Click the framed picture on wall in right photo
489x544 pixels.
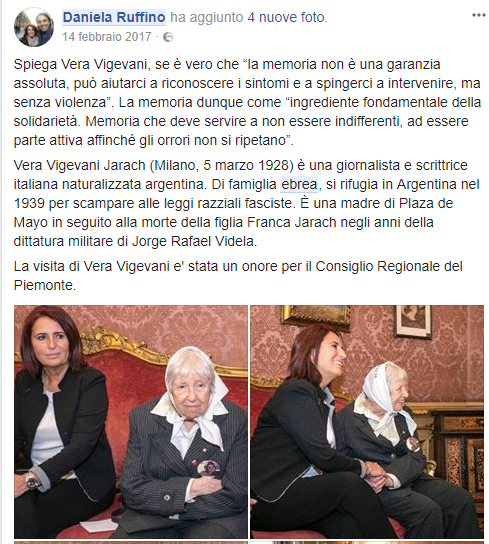click(x=414, y=322)
